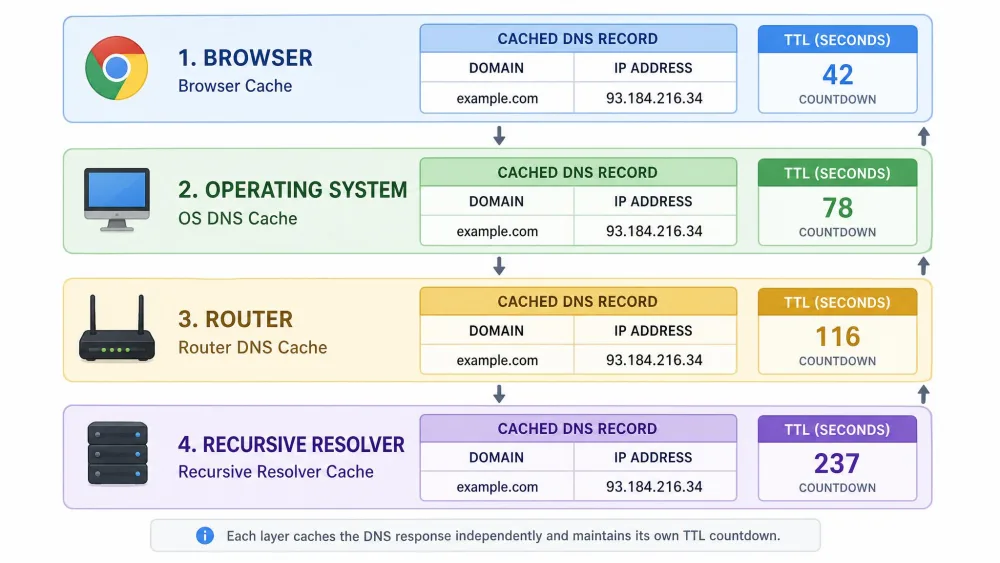Click '93.184.216.34' in the Browser record
Screen dimensions: 1000x563
click(x=654, y=99)
